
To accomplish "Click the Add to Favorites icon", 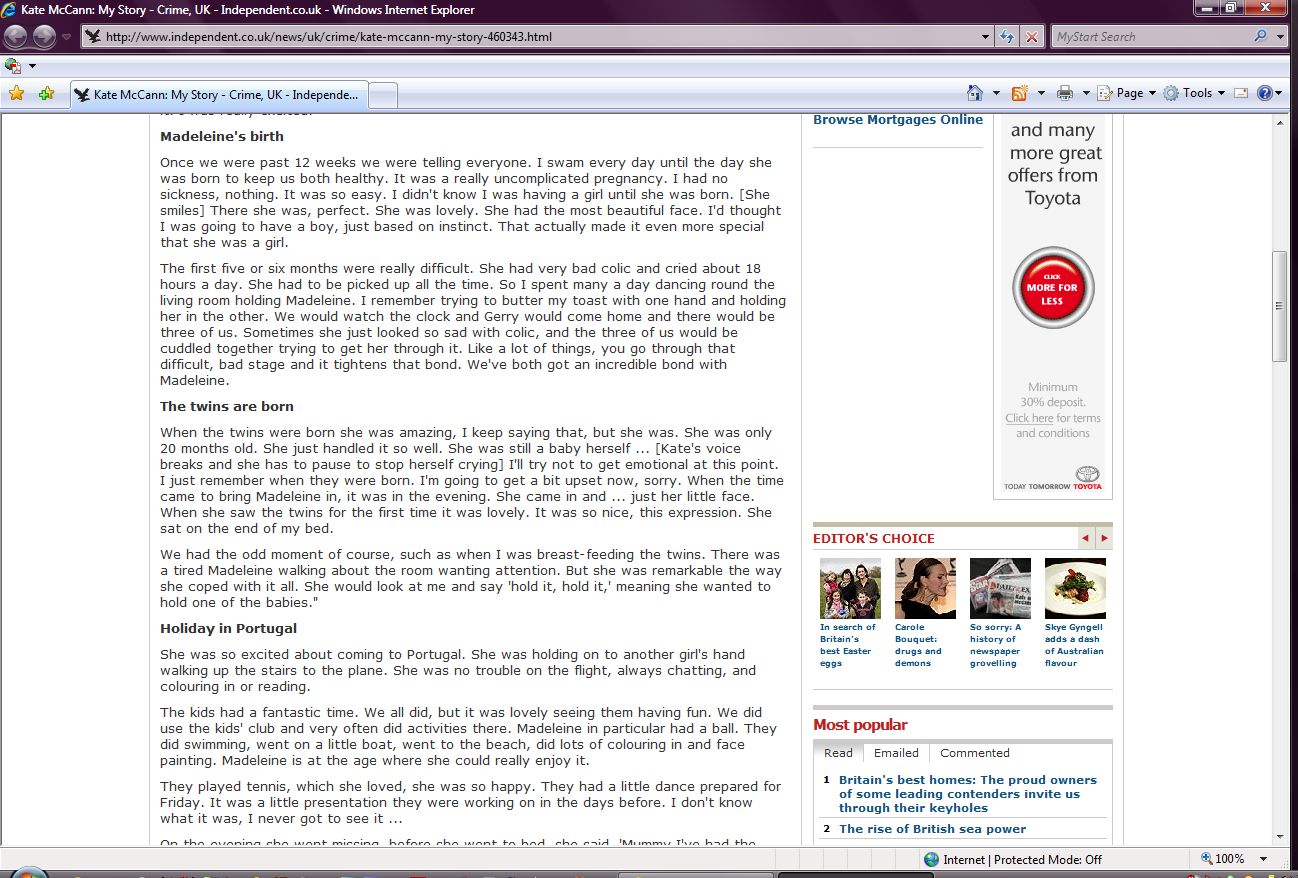I will click(x=46, y=94).
